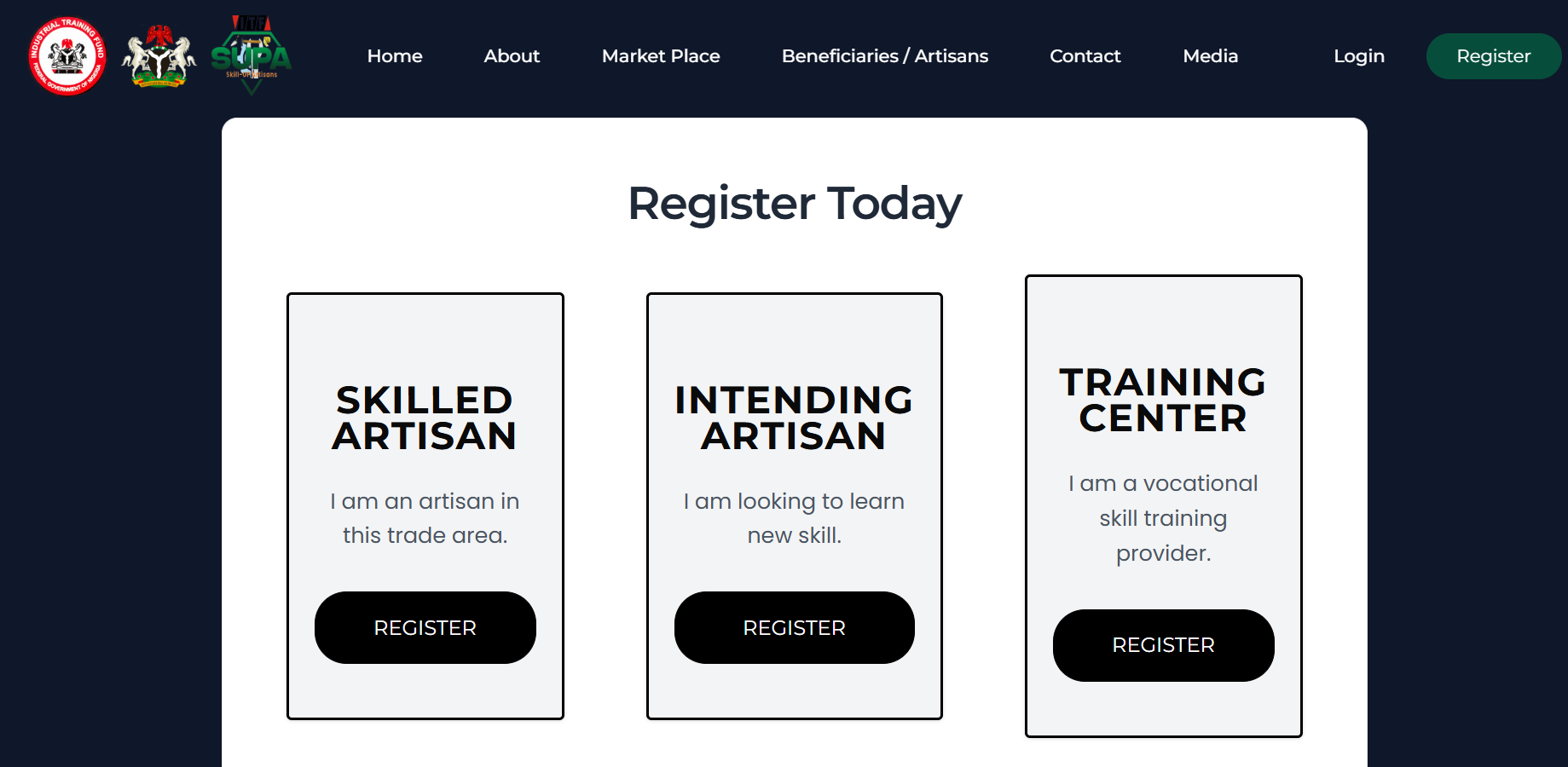Register as an Intending Artisan
This screenshot has height=767, width=1568.
point(794,627)
